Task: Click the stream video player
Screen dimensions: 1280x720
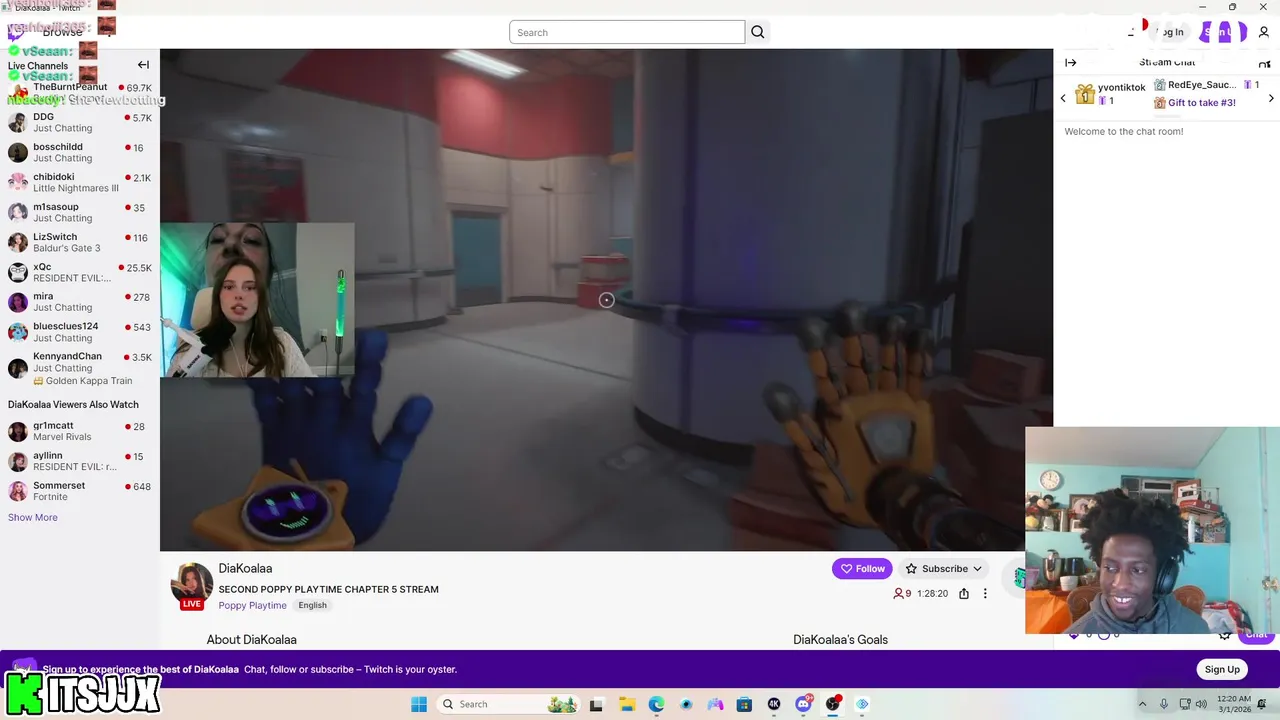Action: [606, 300]
